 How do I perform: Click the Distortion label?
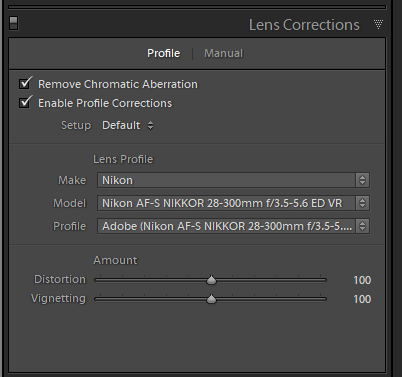click(60, 279)
